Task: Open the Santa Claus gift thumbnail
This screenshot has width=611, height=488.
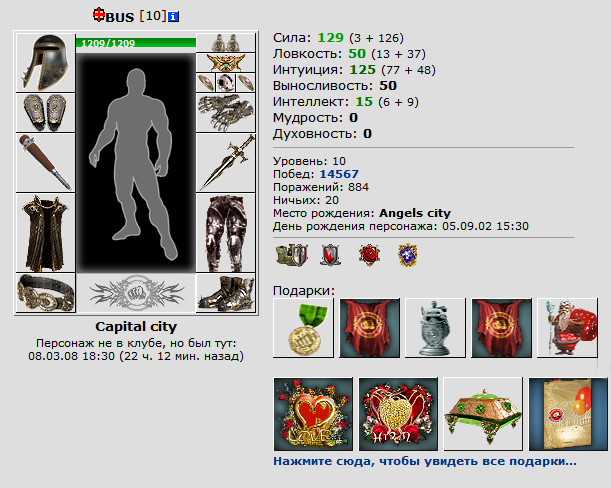Action: [567, 328]
